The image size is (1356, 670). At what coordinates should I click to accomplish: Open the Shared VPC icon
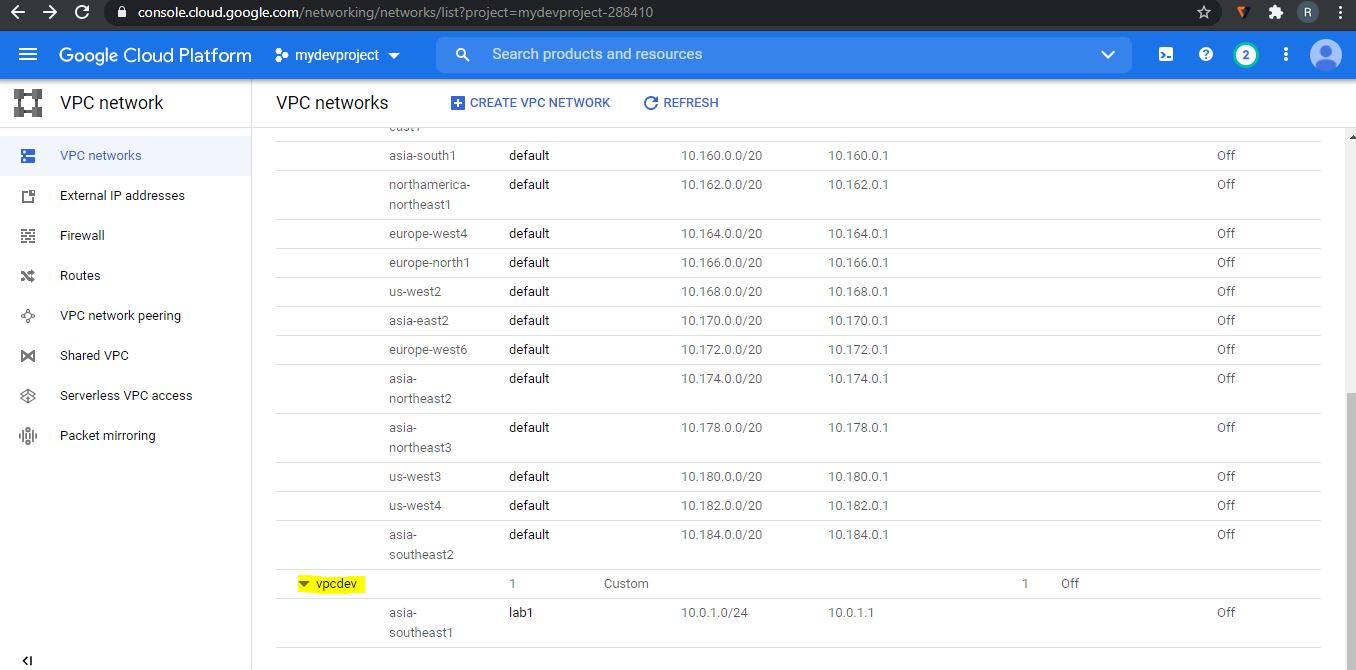[28, 355]
